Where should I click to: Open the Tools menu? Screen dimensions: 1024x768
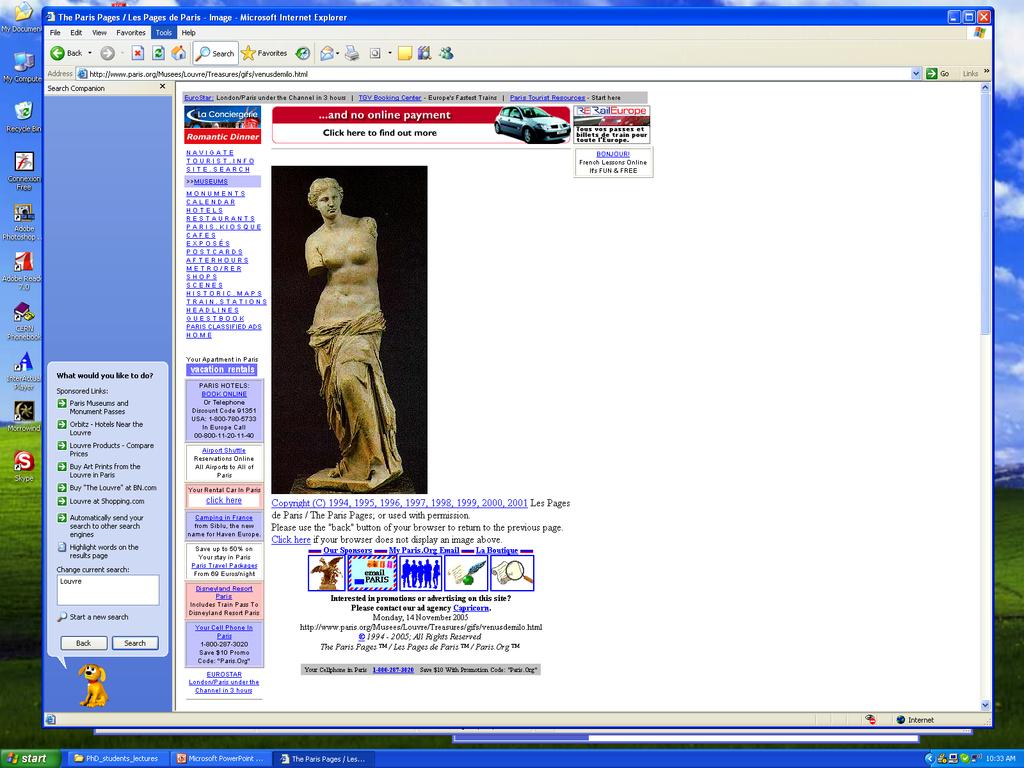[163, 33]
